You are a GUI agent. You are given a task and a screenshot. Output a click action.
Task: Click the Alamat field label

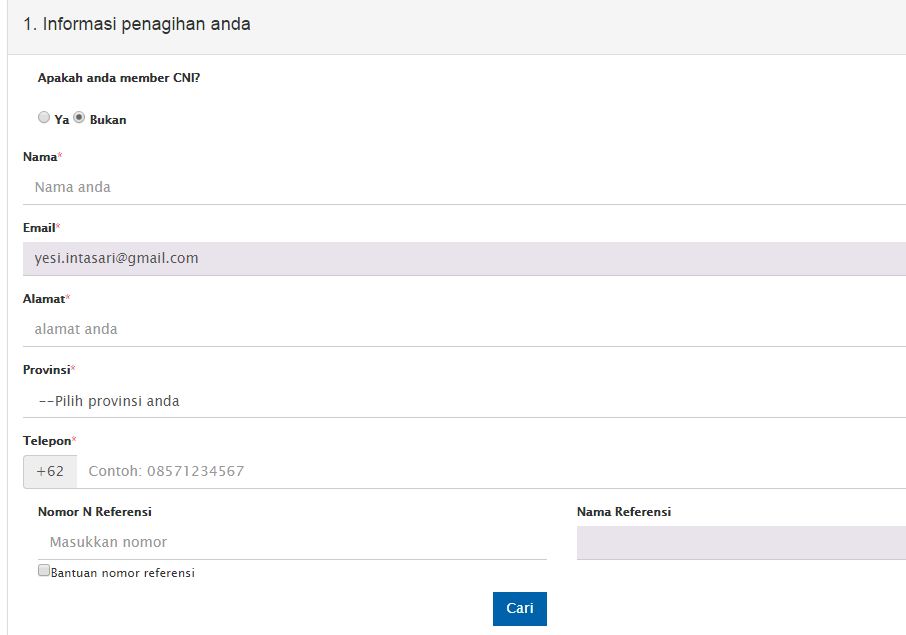[x=44, y=299]
